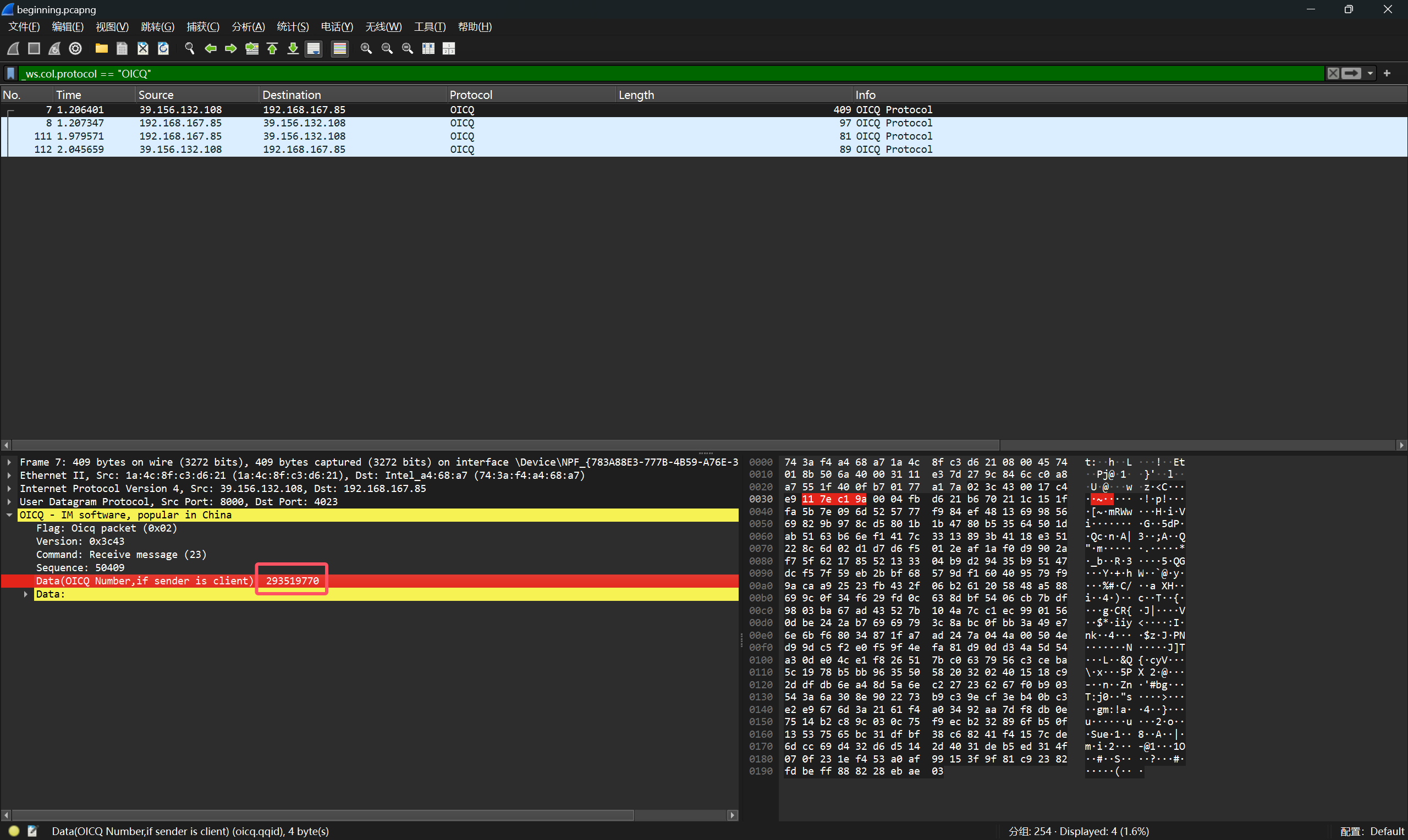
Task: Click the display filter input field
Action: click(x=672, y=74)
